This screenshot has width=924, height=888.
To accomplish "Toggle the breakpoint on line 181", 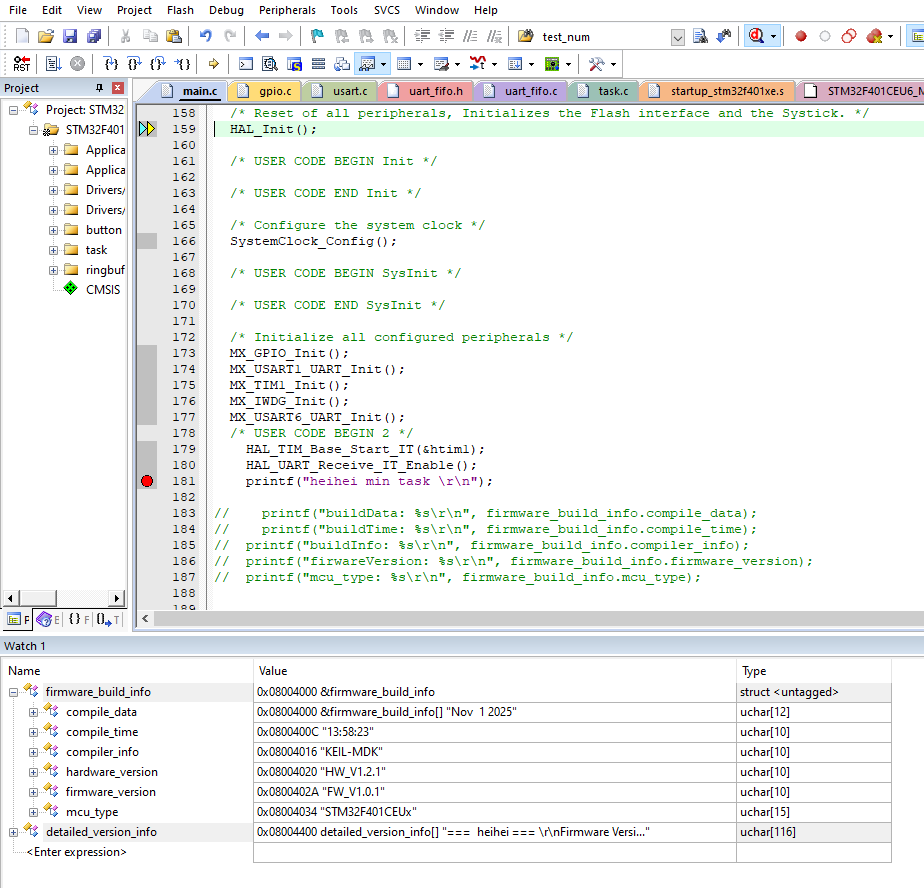I will point(147,481).
